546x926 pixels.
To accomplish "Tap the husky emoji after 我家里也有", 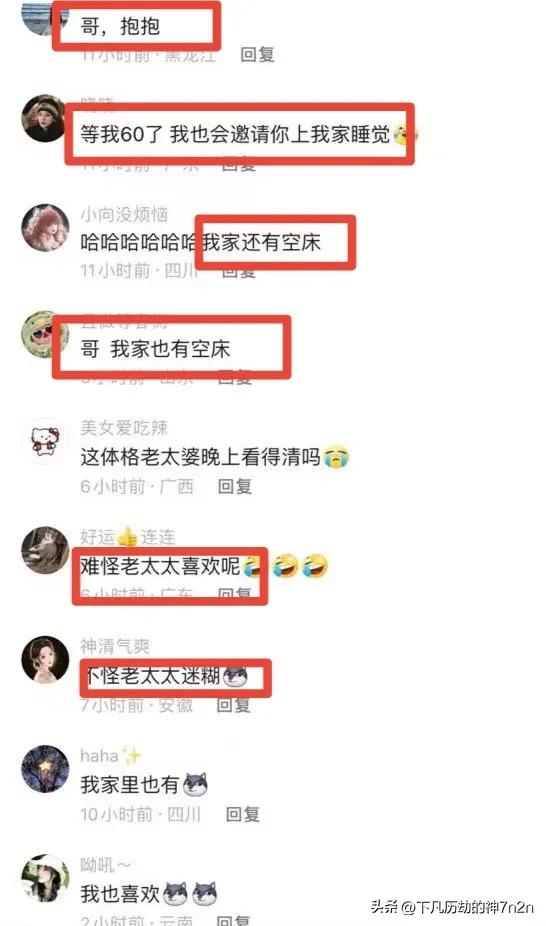I will 195,785.
